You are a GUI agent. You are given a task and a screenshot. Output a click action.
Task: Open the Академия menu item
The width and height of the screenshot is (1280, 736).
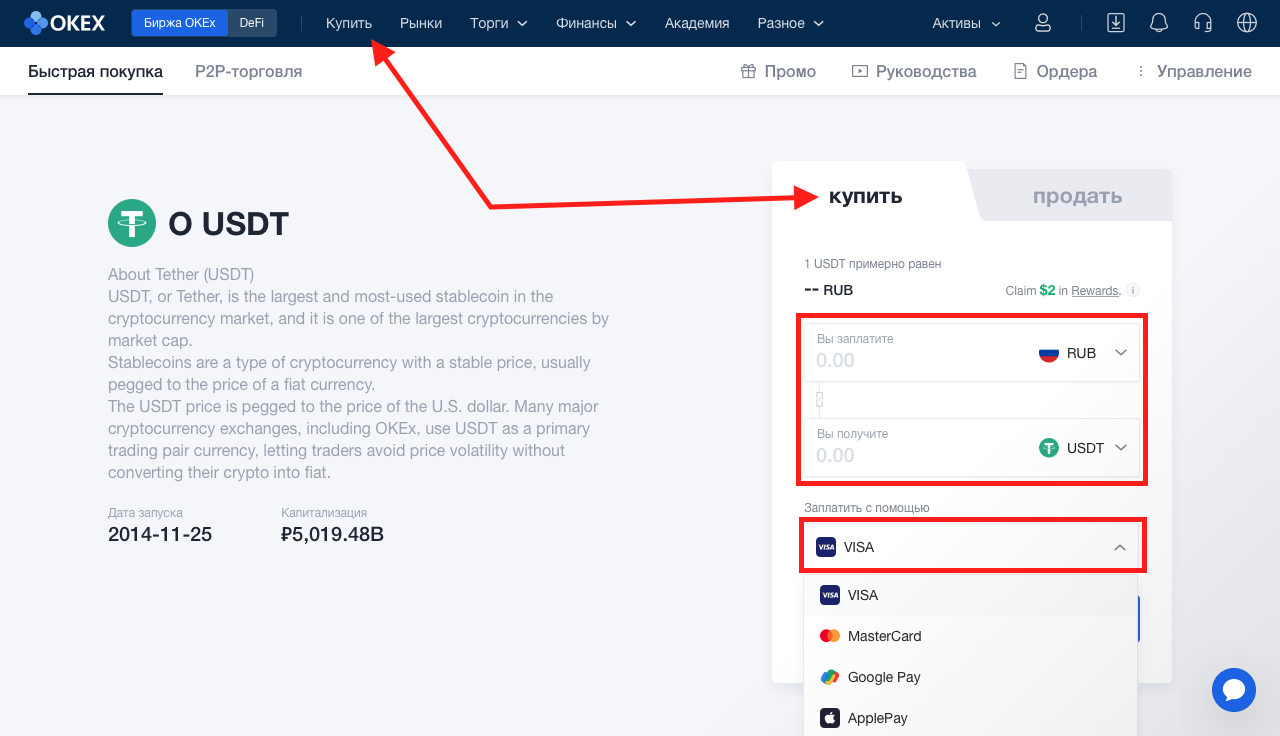(697, 23)
